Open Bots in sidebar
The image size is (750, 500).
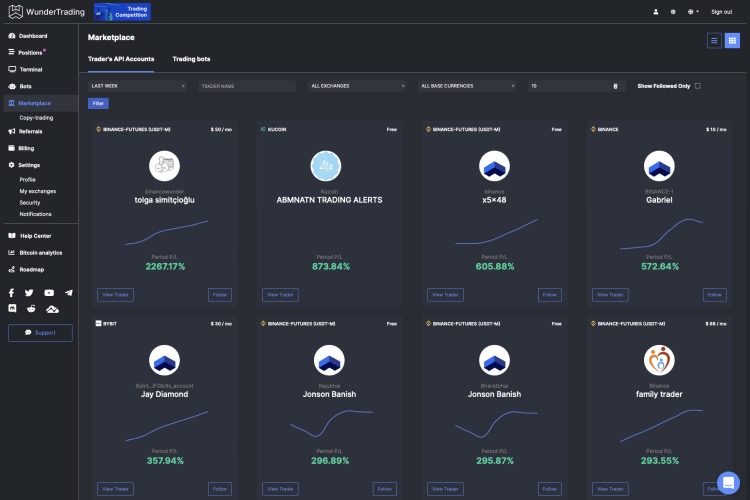pos(20,86)
